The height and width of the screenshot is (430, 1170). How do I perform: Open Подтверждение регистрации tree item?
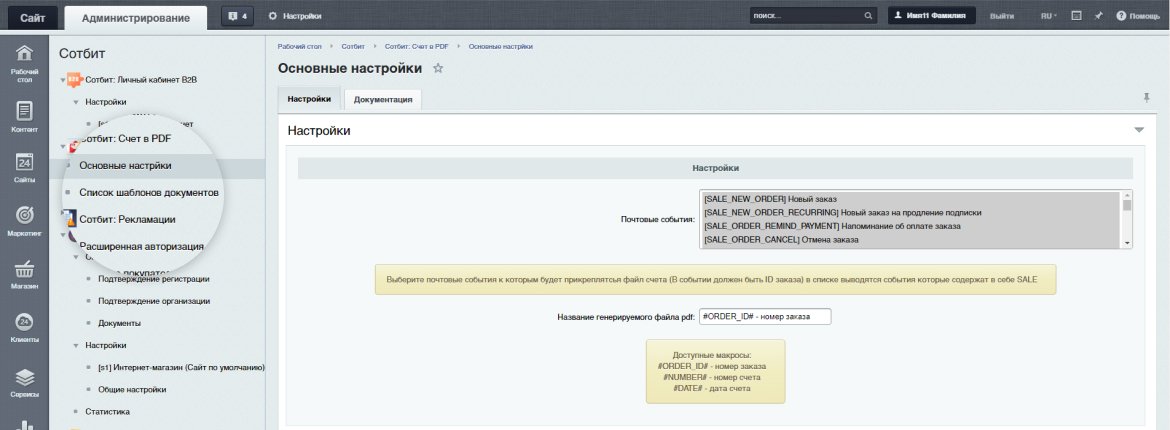click(154, 279)
